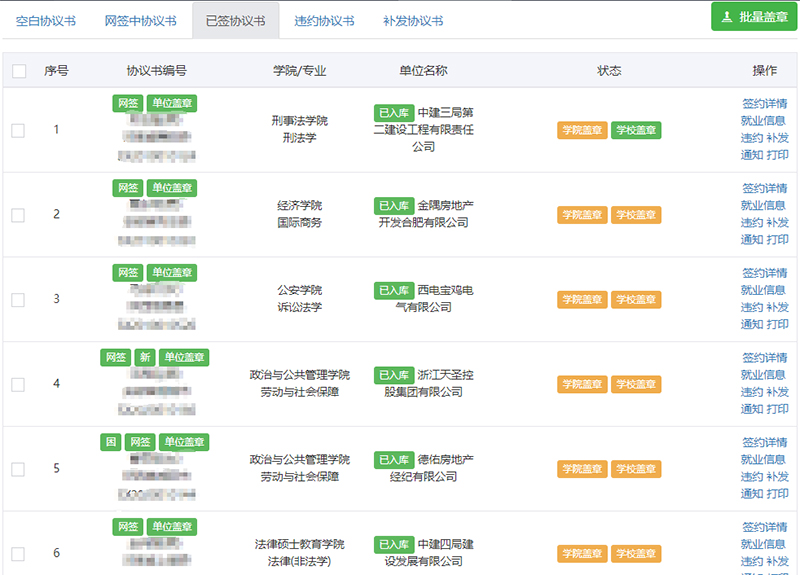The height and width of the screenshot is (575, 800).
Task: Check the checkbox for row 1
Action: pos(18,130)
